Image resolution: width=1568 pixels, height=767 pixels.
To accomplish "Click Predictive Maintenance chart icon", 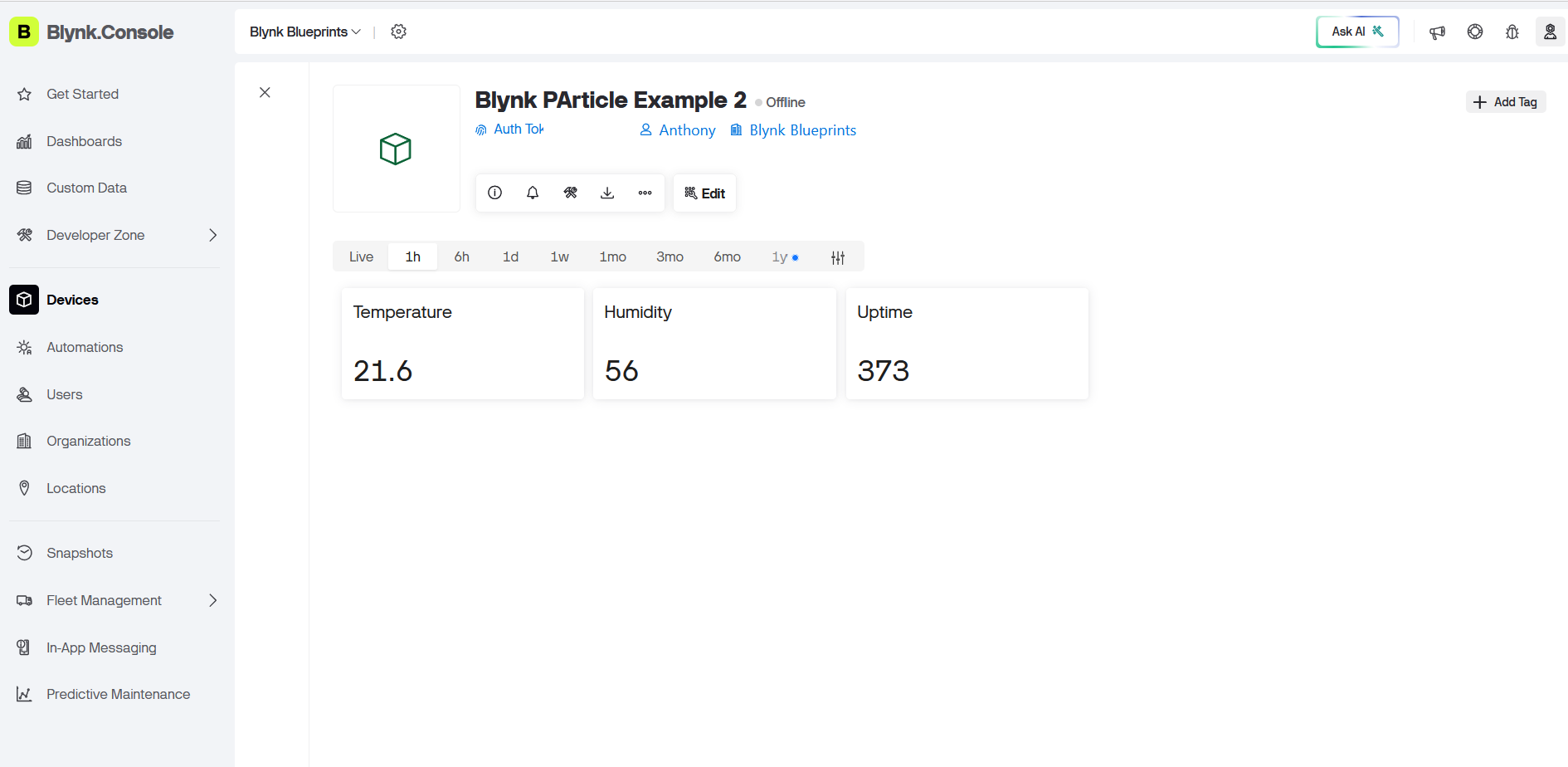I will pyautogui.click(x=24, y=694).
